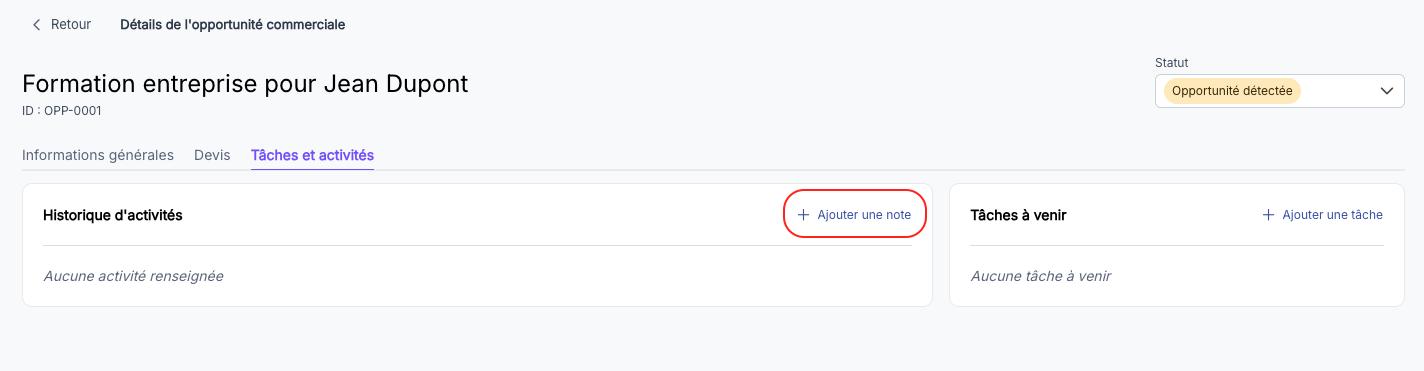Open the Statut dropdown
This screenshot has width=1424, height=371.
click(x=1279, y=90)
